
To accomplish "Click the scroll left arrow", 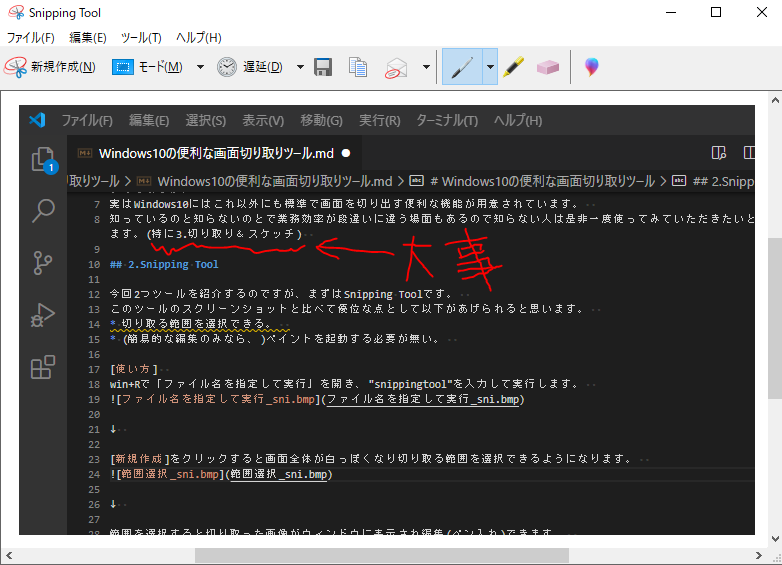I will (x=8, y=556).
